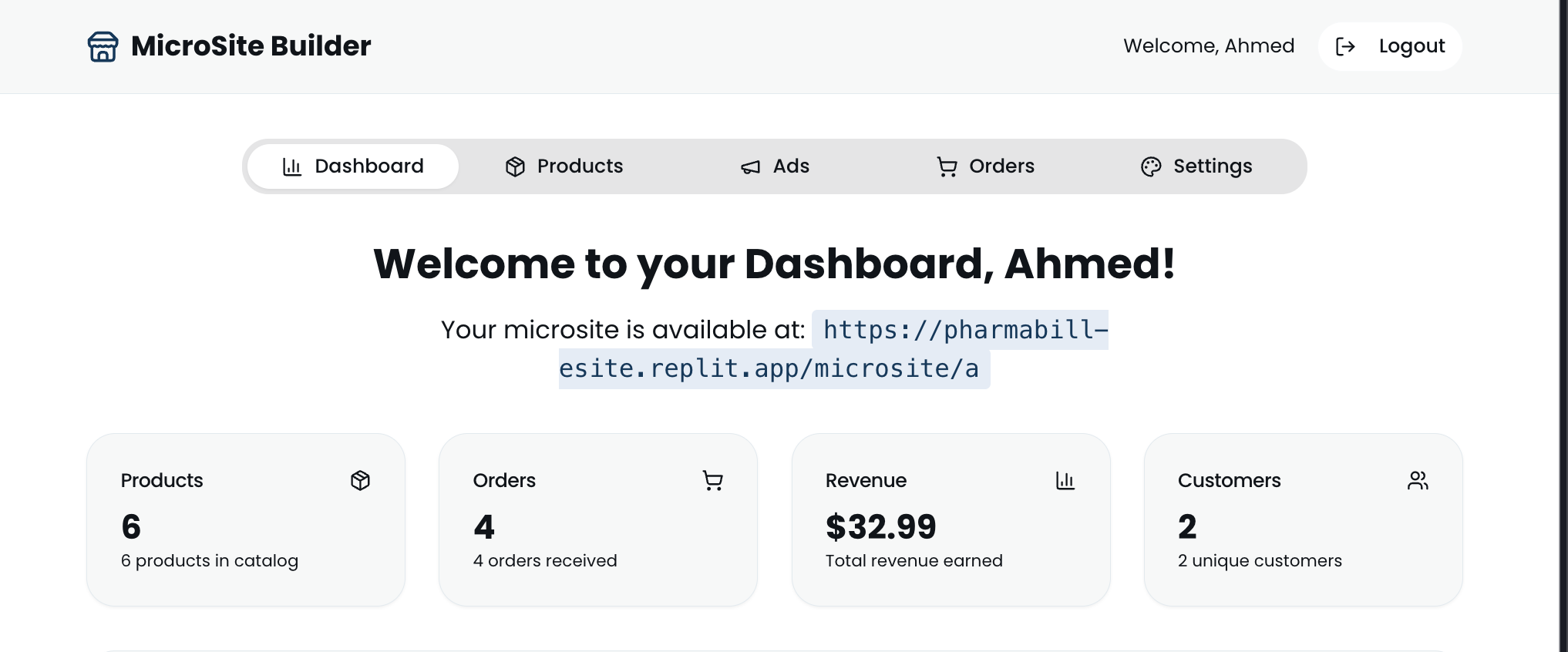Image resolution: width=1568 pixels, height=652 pixels.
Task: Click the palette icon in Settings tab
Action: coord(1151,166)
